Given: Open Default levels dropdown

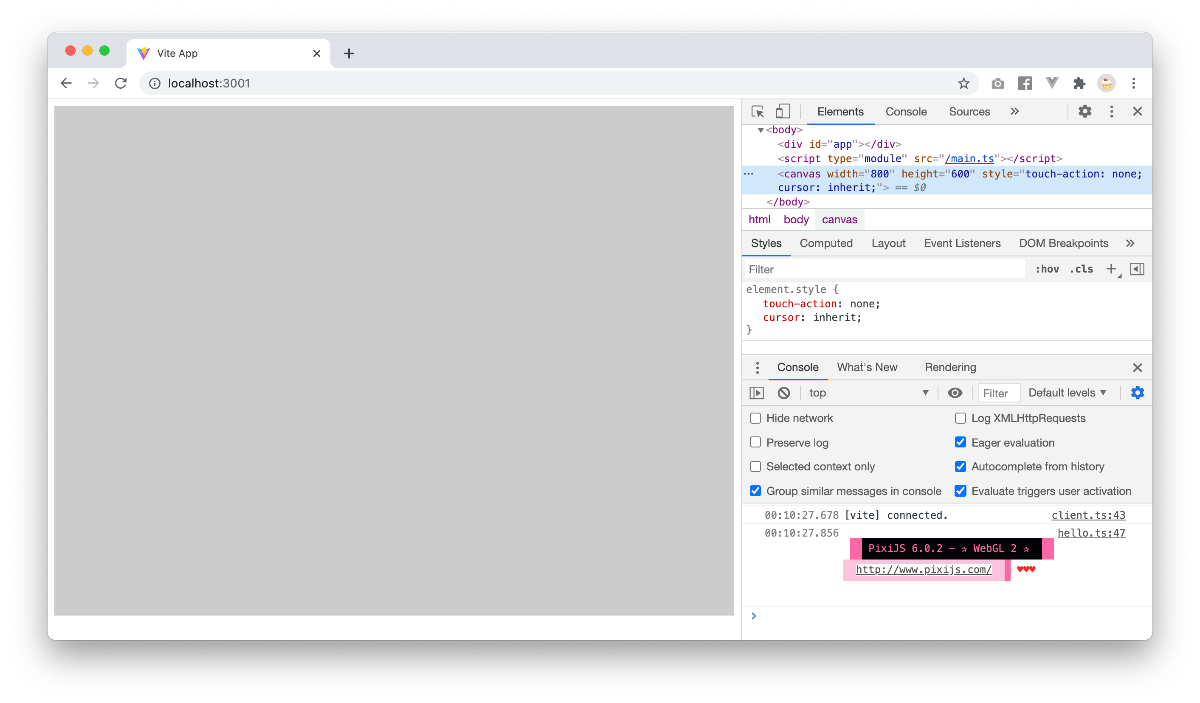Looking at the screenshot, I should point(1068,393).
